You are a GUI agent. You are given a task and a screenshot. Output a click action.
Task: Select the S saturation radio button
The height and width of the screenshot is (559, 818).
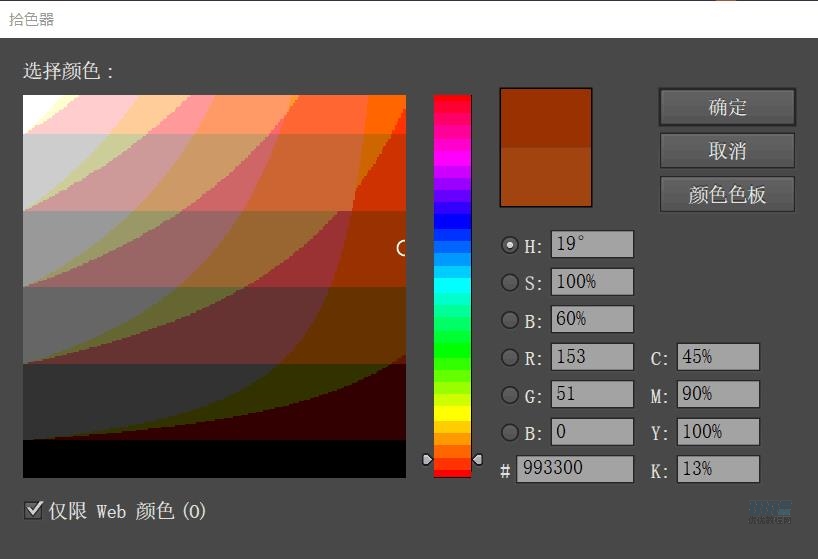pos(510,283)
